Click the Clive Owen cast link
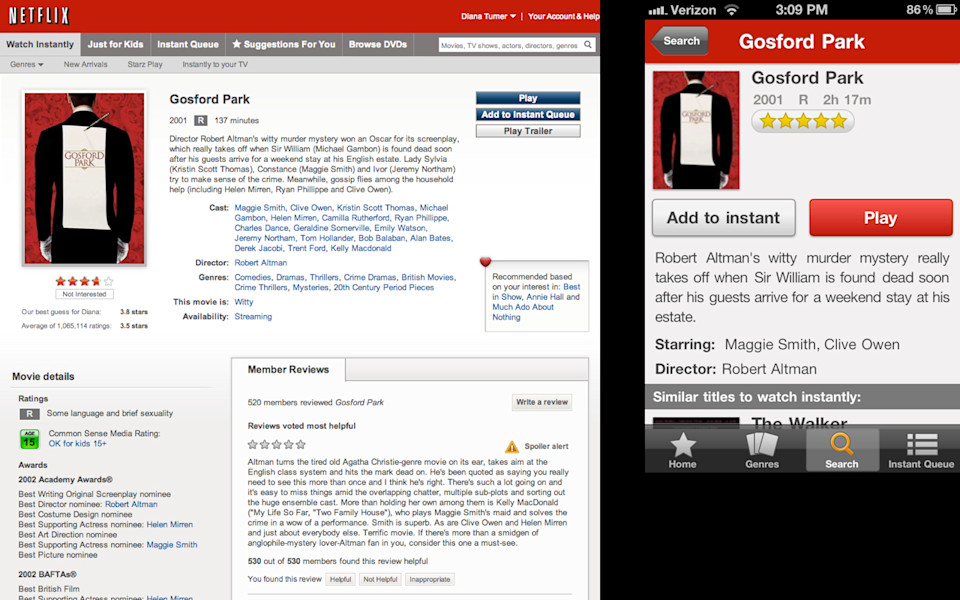The height and width of the screenshot is (600, 960). (x=311, y=208)
